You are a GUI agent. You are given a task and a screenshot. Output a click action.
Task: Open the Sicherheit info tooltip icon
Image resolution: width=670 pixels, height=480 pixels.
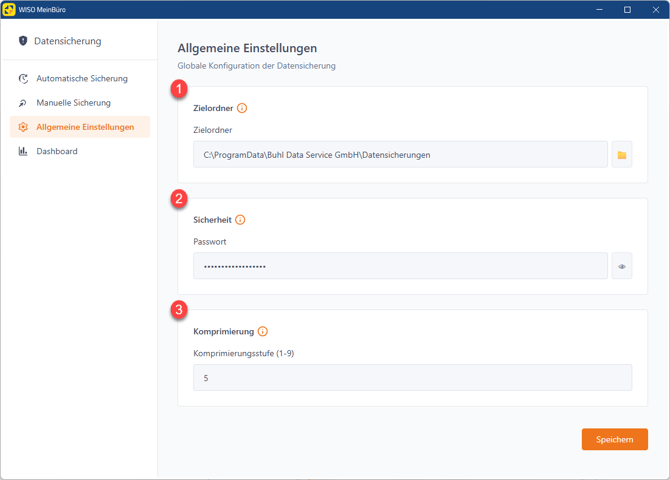click(240, 220)
